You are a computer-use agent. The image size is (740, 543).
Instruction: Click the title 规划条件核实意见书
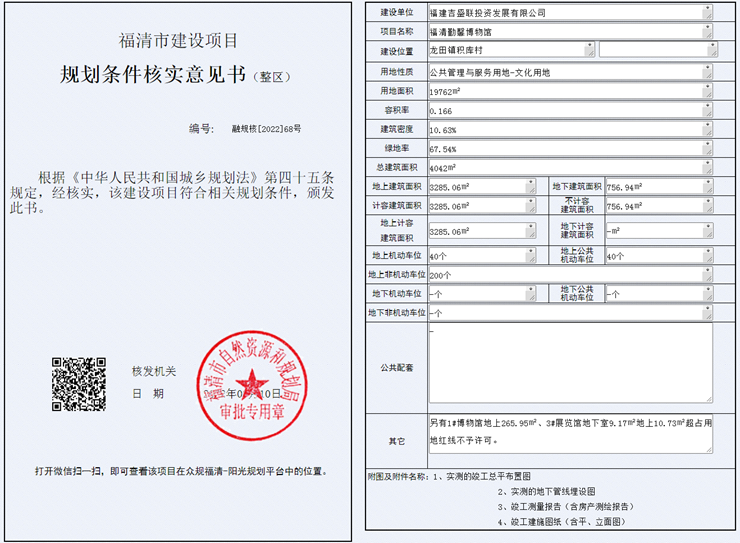[x=153, y=75]
